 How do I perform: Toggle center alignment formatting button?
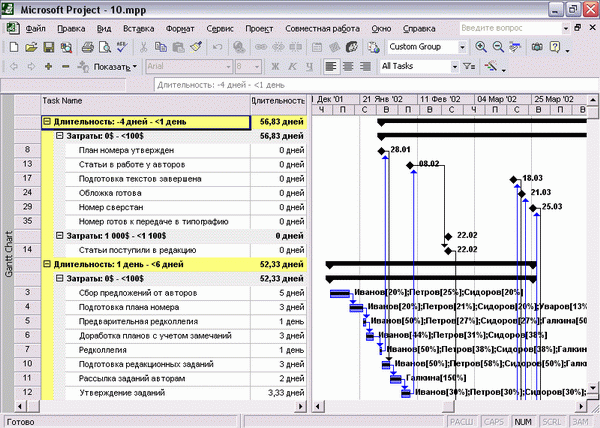tap(348, 67)
